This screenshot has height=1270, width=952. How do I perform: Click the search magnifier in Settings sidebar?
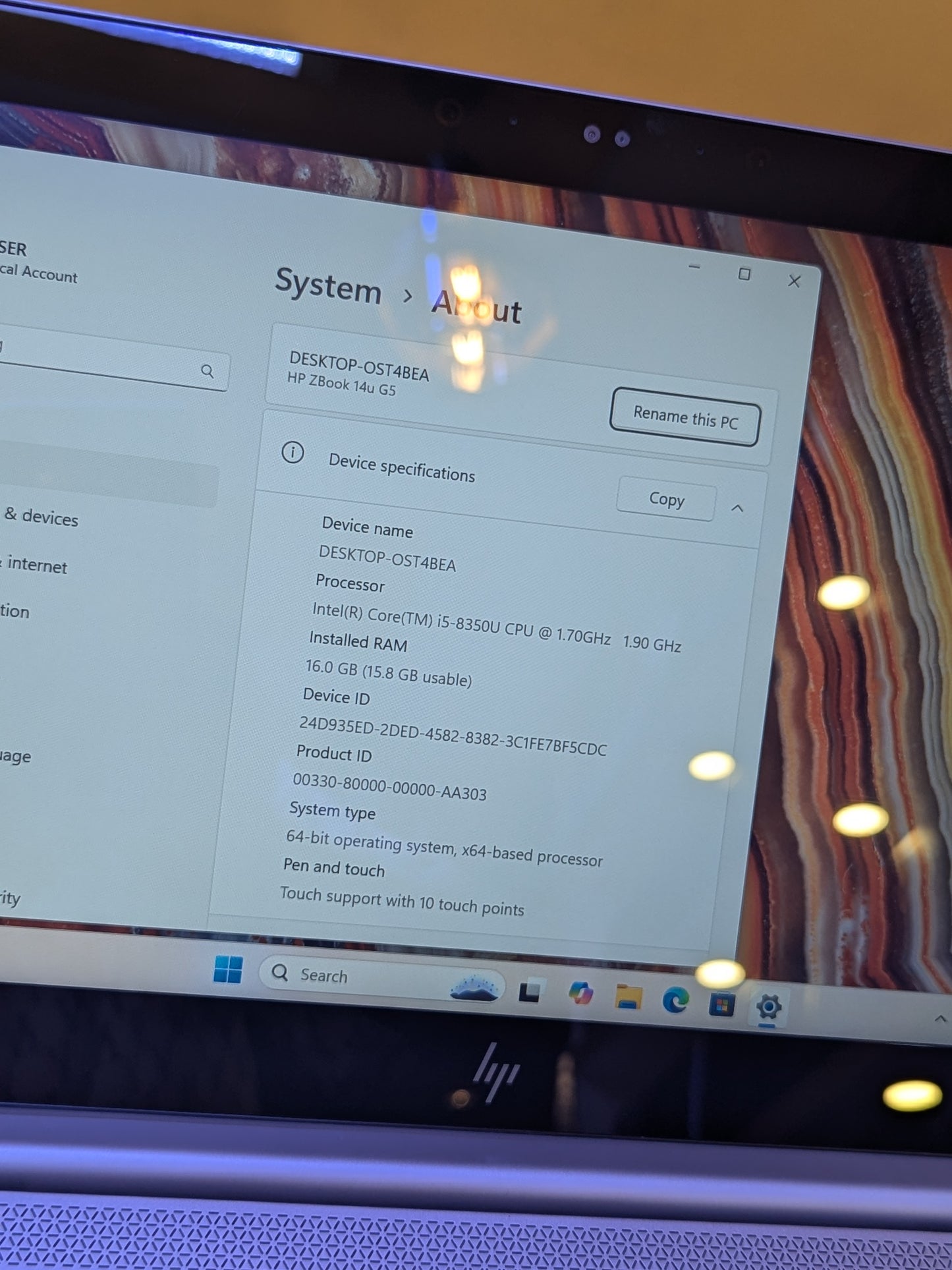[x=208, y=371]
